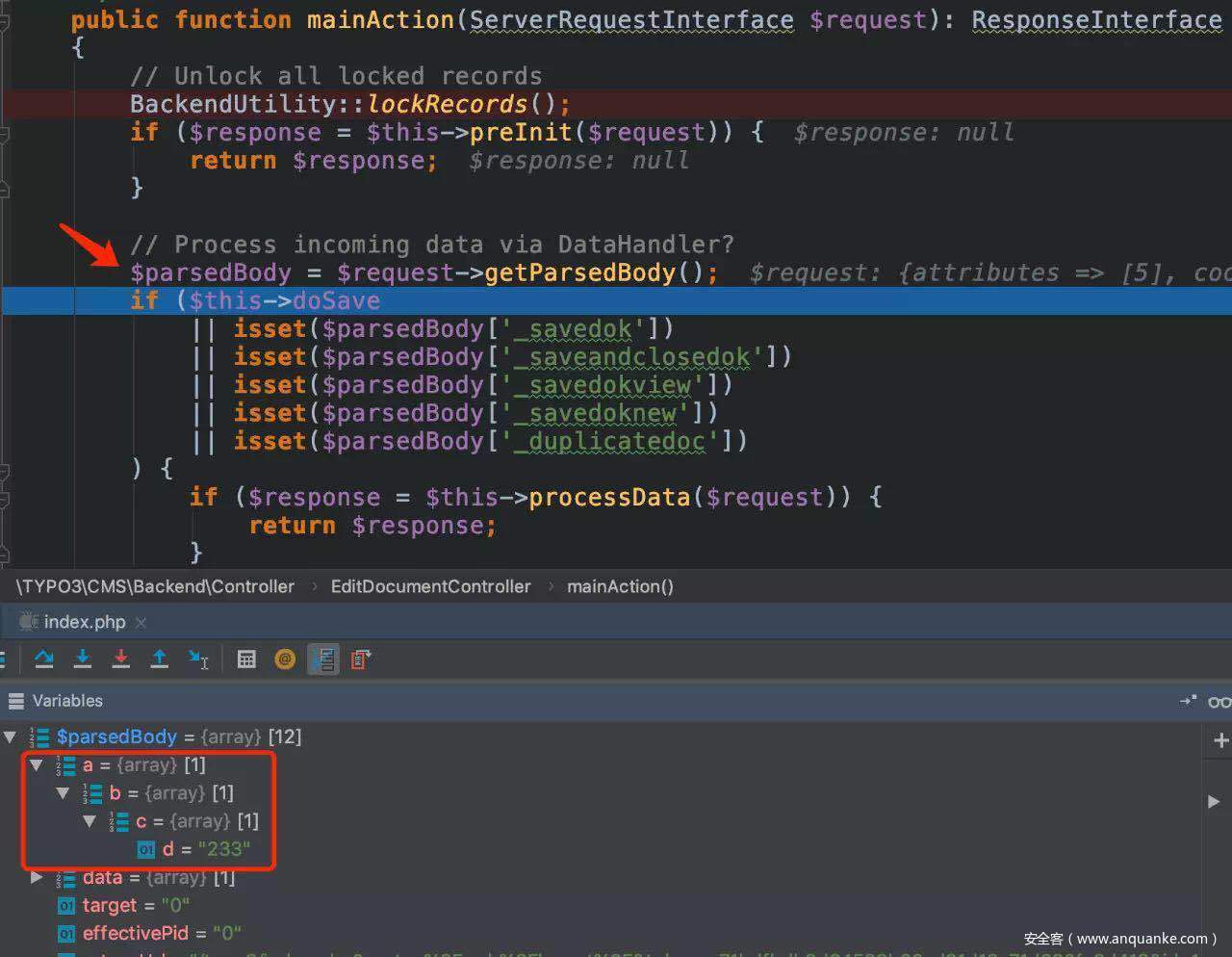This screenshot has height=957, width=1232.
Task: Click the Step Over debugger icon
Action: pos(44,660)
